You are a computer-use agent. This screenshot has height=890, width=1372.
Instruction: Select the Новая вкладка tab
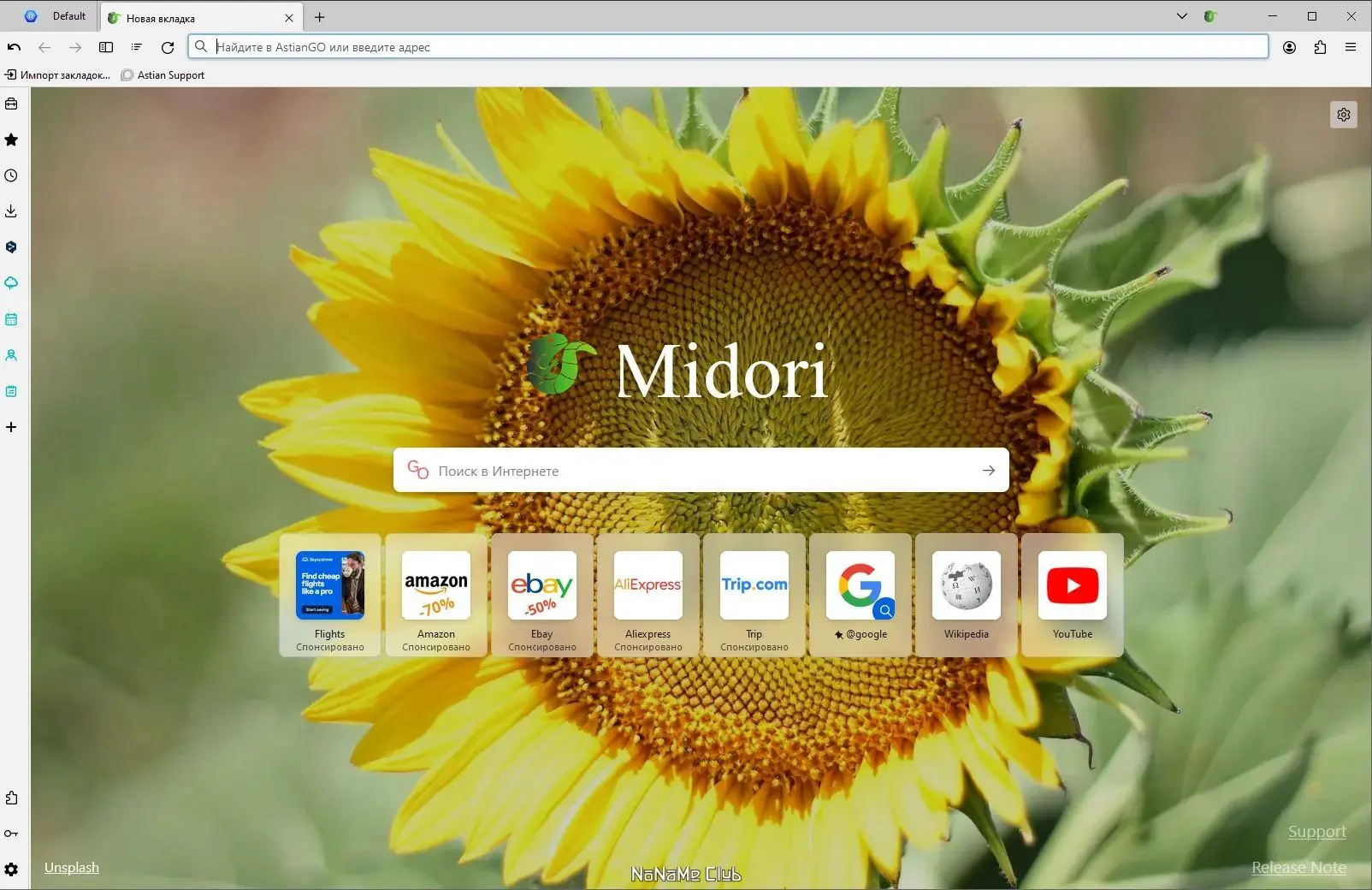tap(202, 18)
